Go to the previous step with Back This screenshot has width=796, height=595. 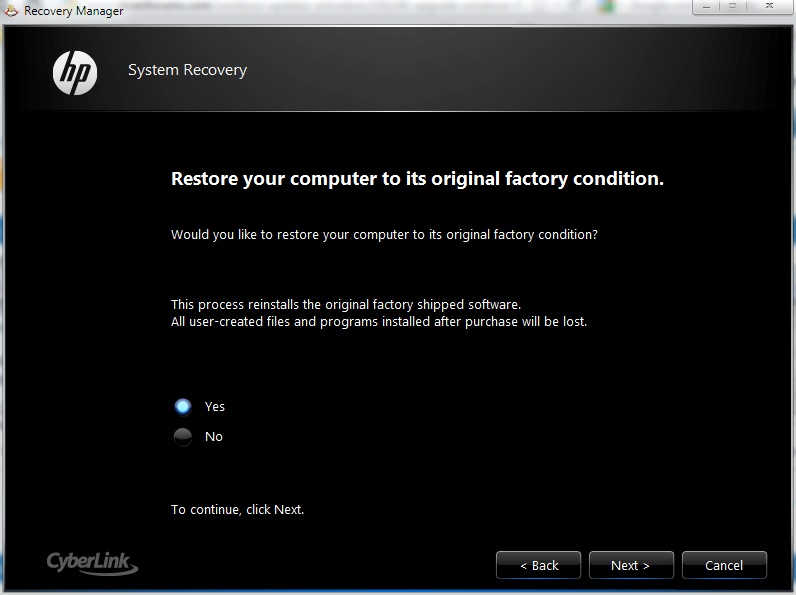539,565
